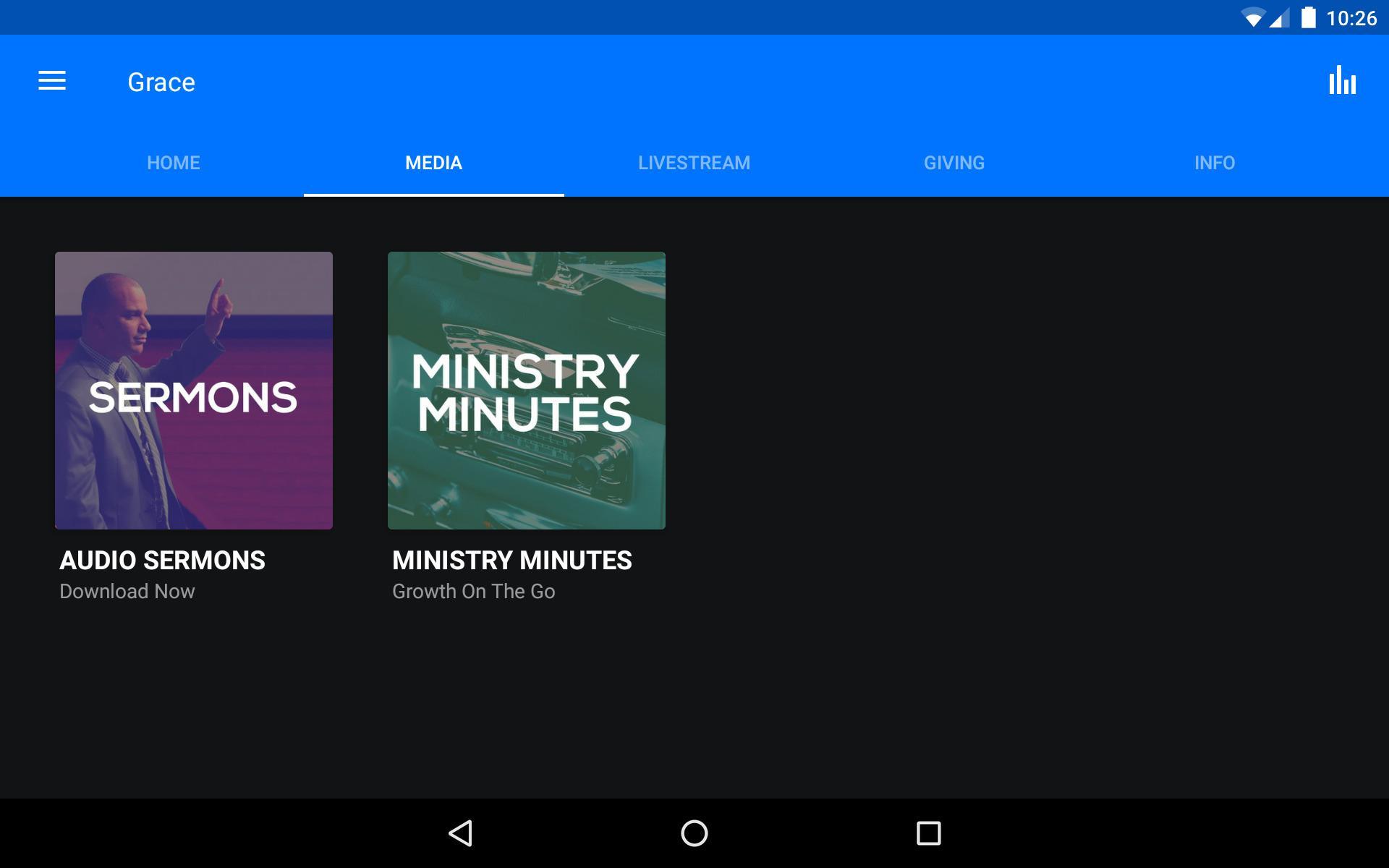Viewport: 1389px width, 868px height.
Task: Tap the Android recent apps button
Action: [x=929, y=833]
